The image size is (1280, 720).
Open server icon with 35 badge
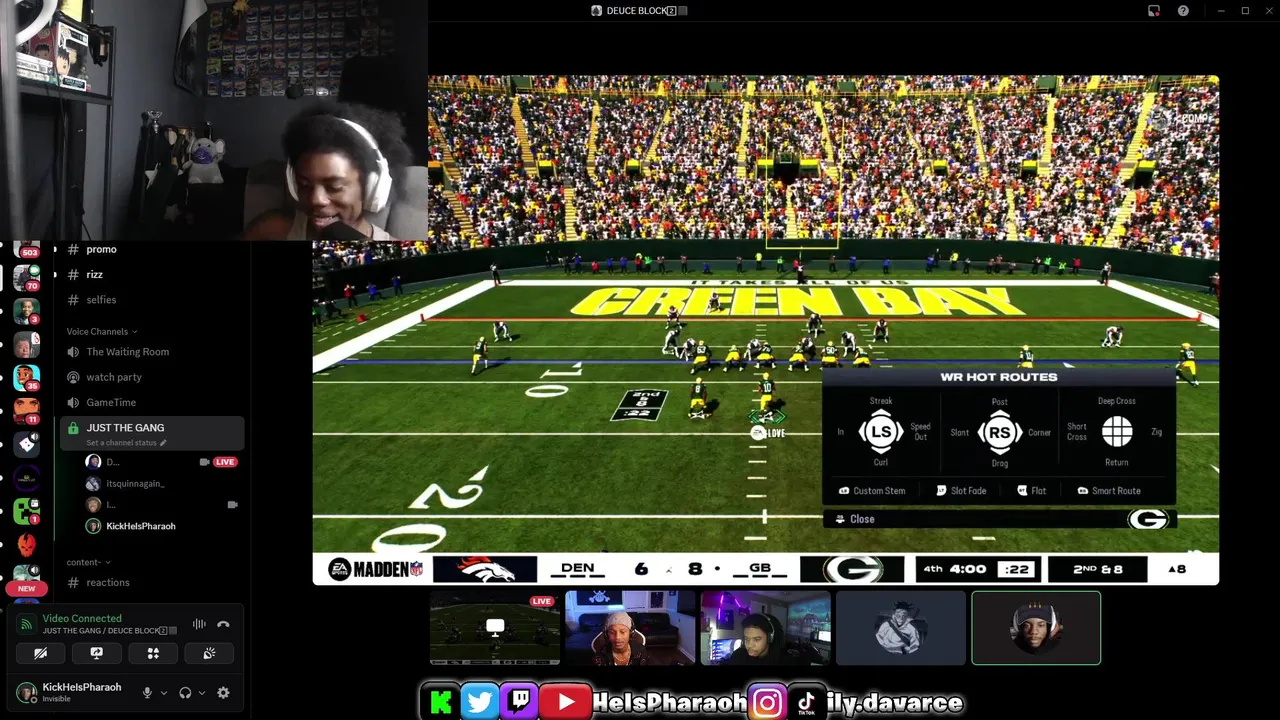point(27,377)
